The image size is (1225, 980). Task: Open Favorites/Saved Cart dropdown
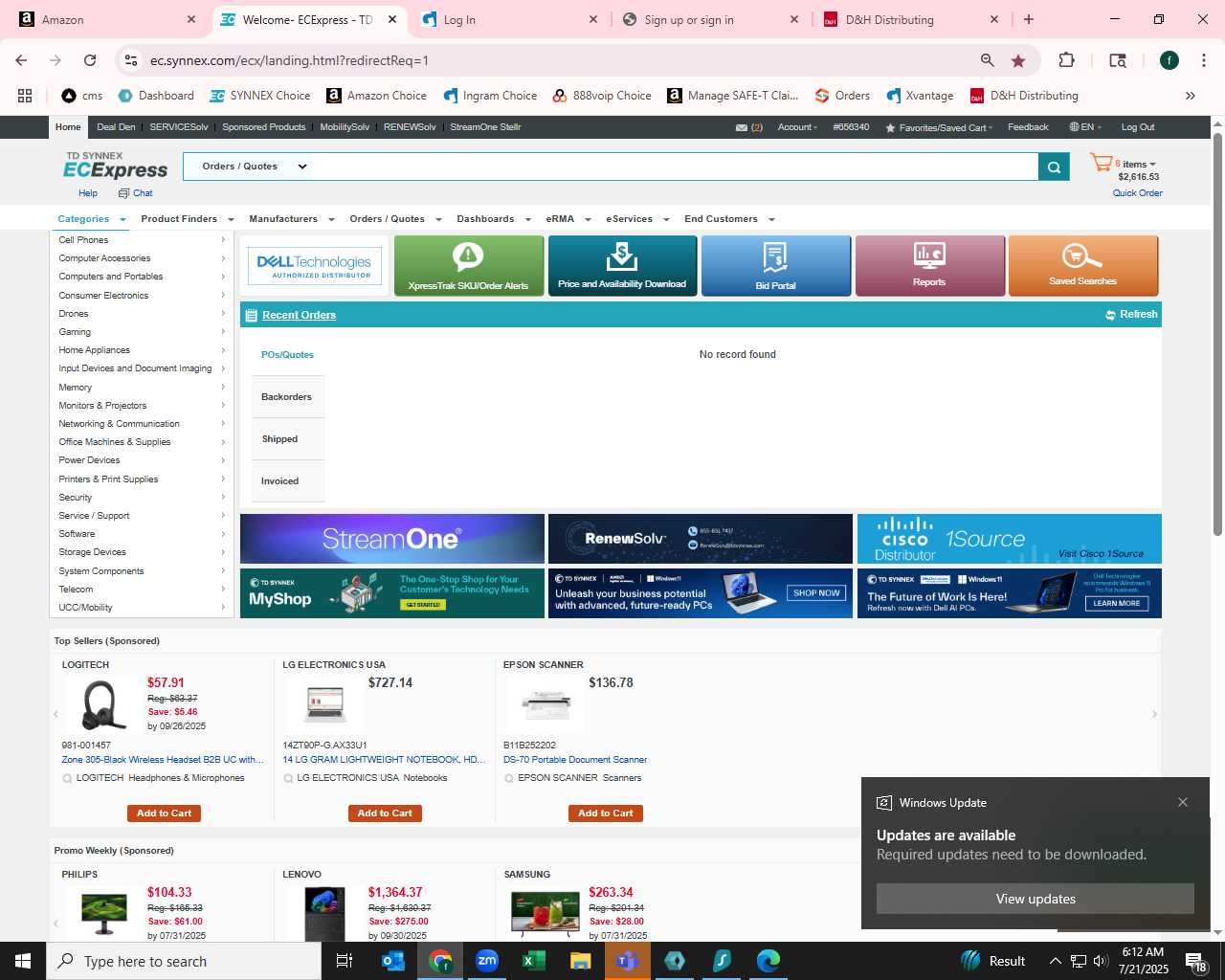pyautogui.click(x=939, y=127)
